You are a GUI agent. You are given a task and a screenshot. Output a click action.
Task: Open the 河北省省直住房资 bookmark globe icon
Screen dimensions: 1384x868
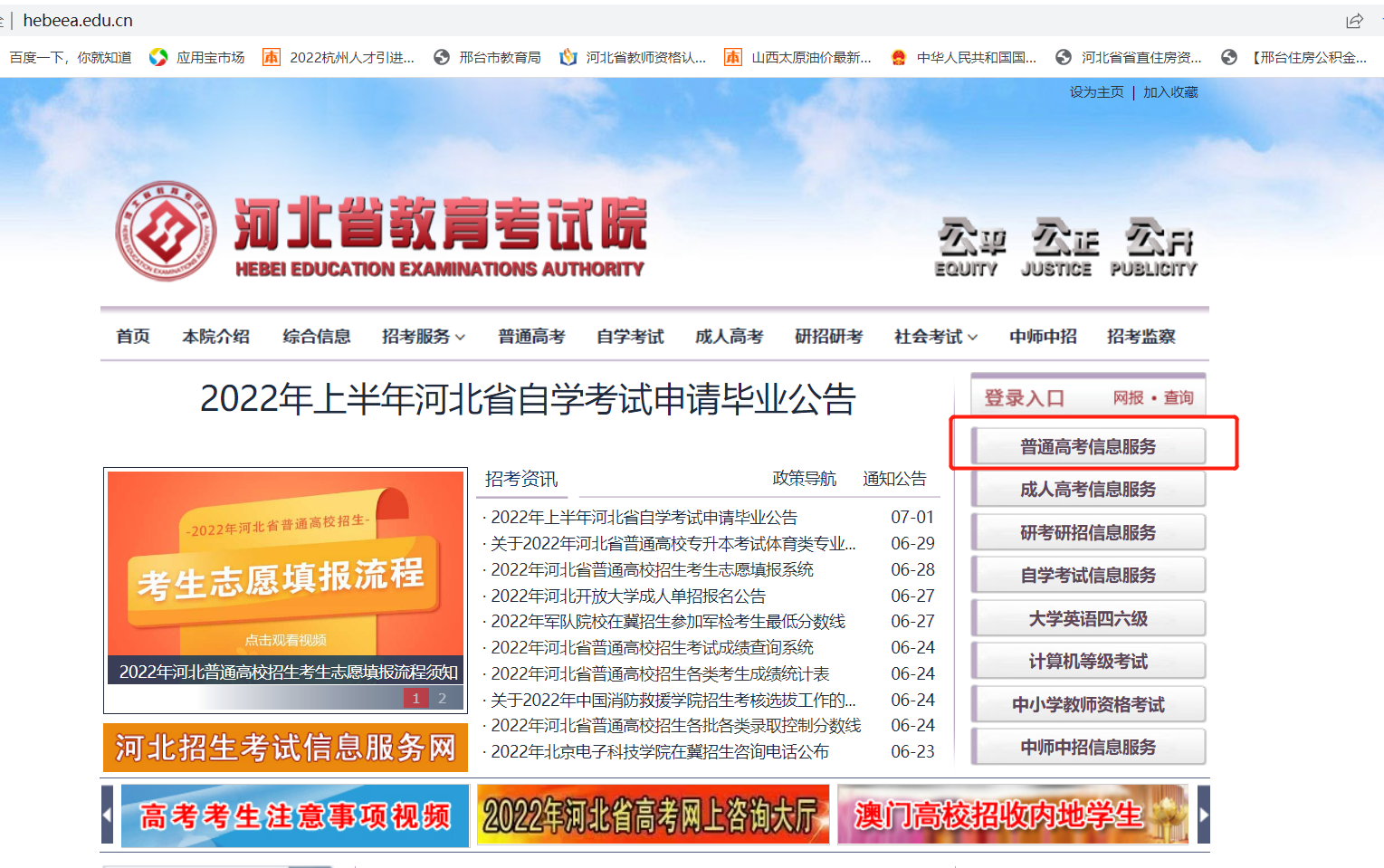tap(1064, 57)
